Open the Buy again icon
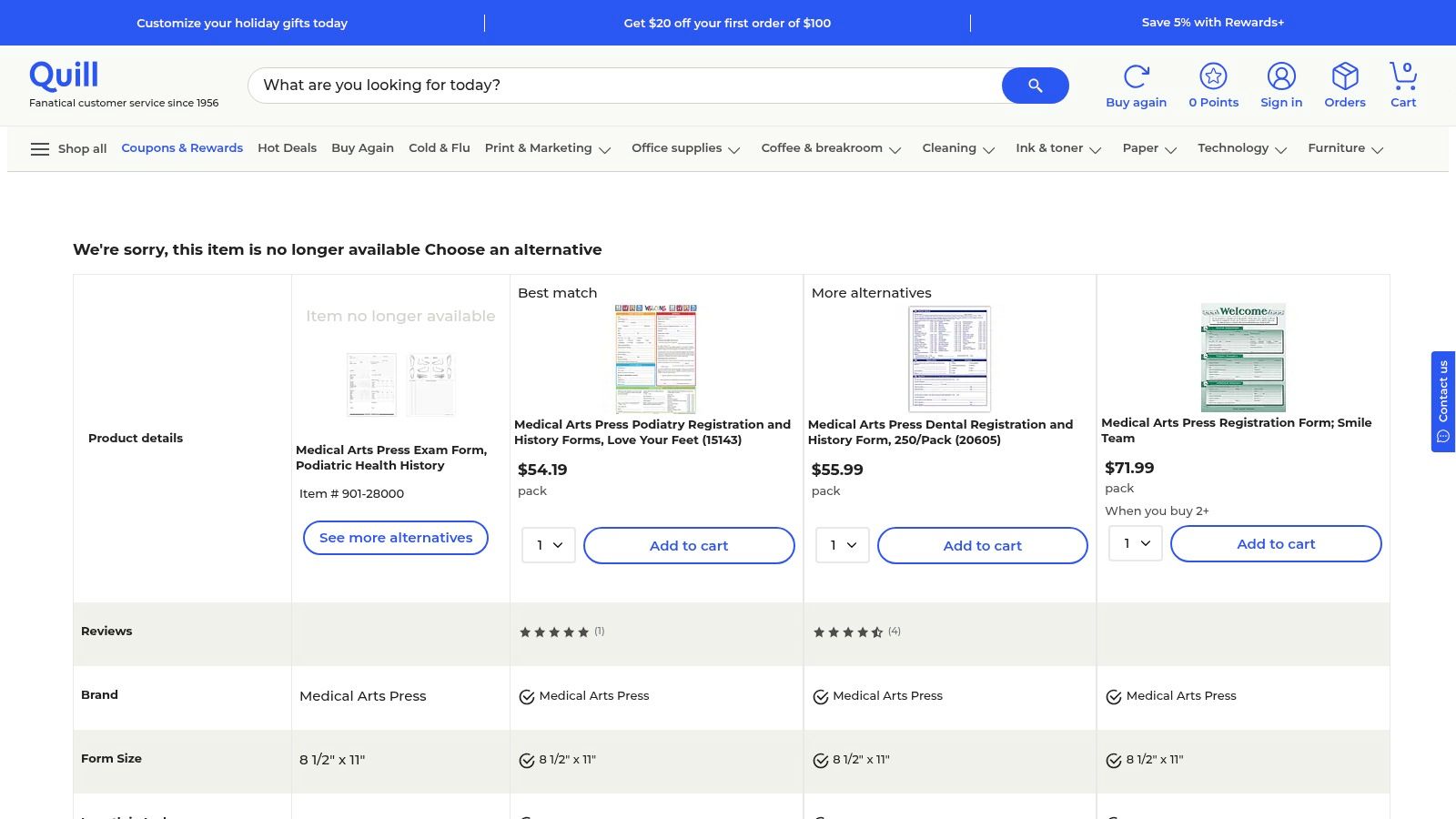 [x=1136, y=76]
